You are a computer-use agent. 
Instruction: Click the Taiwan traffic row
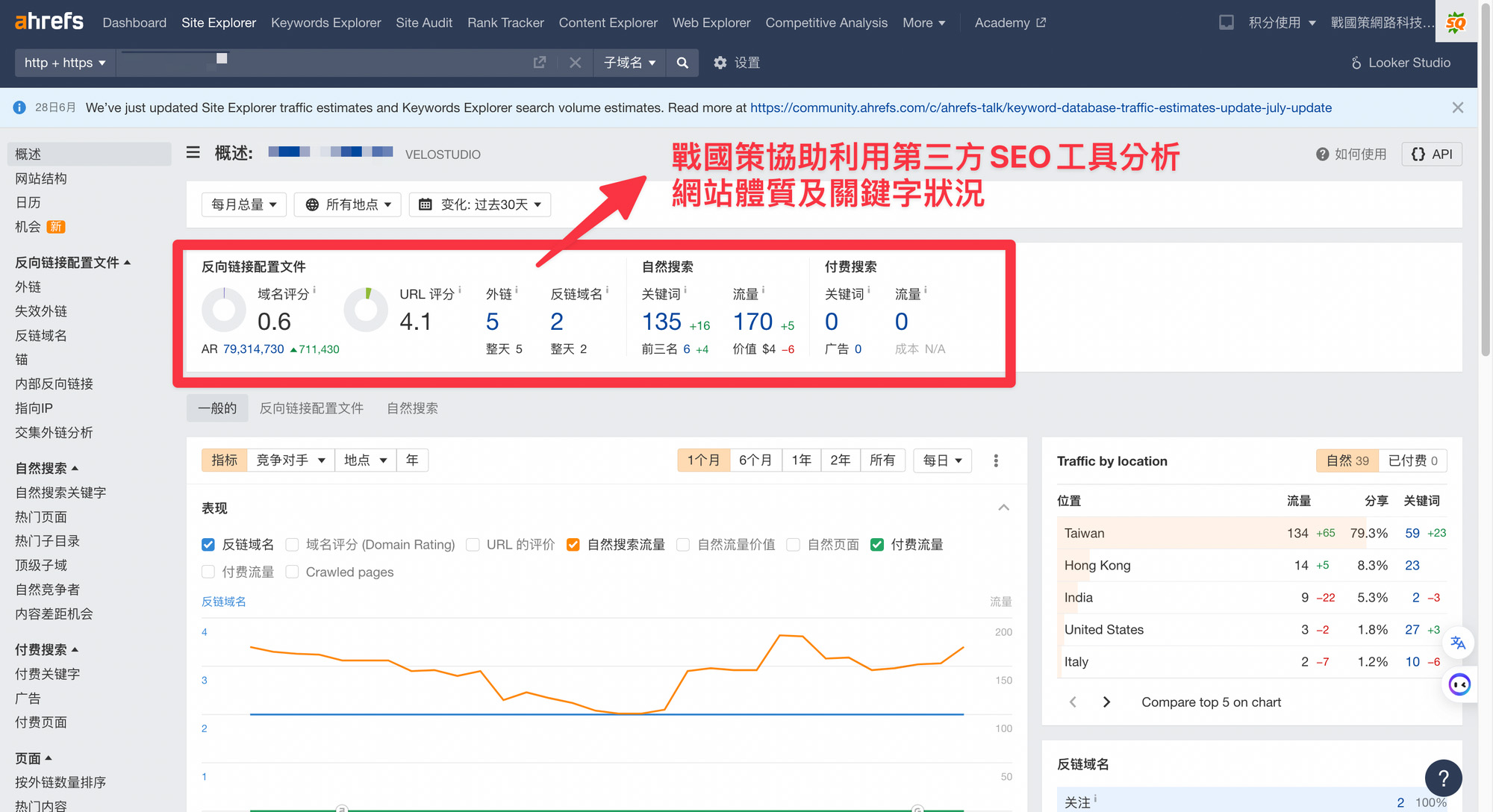click(1252, 533)
